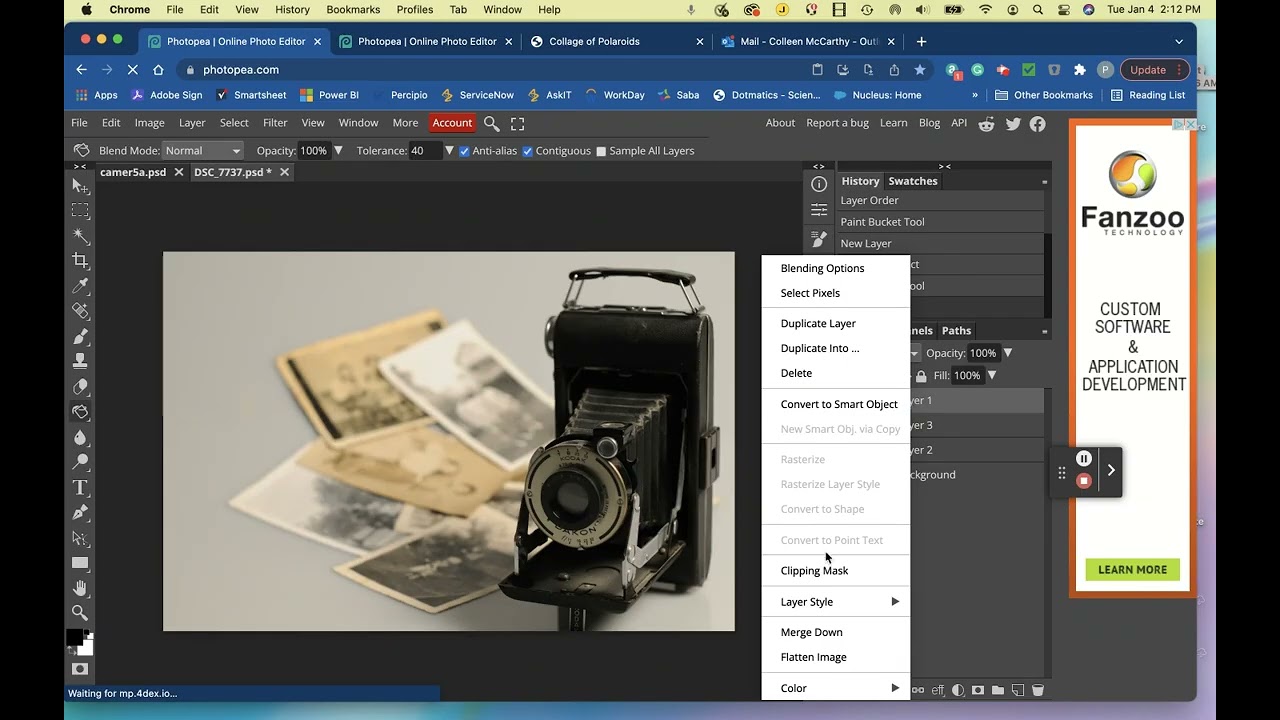This screenshot has width=1280, height=720.
Task: Open the Brush settings panel icon
Action: pyautogui.click(x=819, y=239)
